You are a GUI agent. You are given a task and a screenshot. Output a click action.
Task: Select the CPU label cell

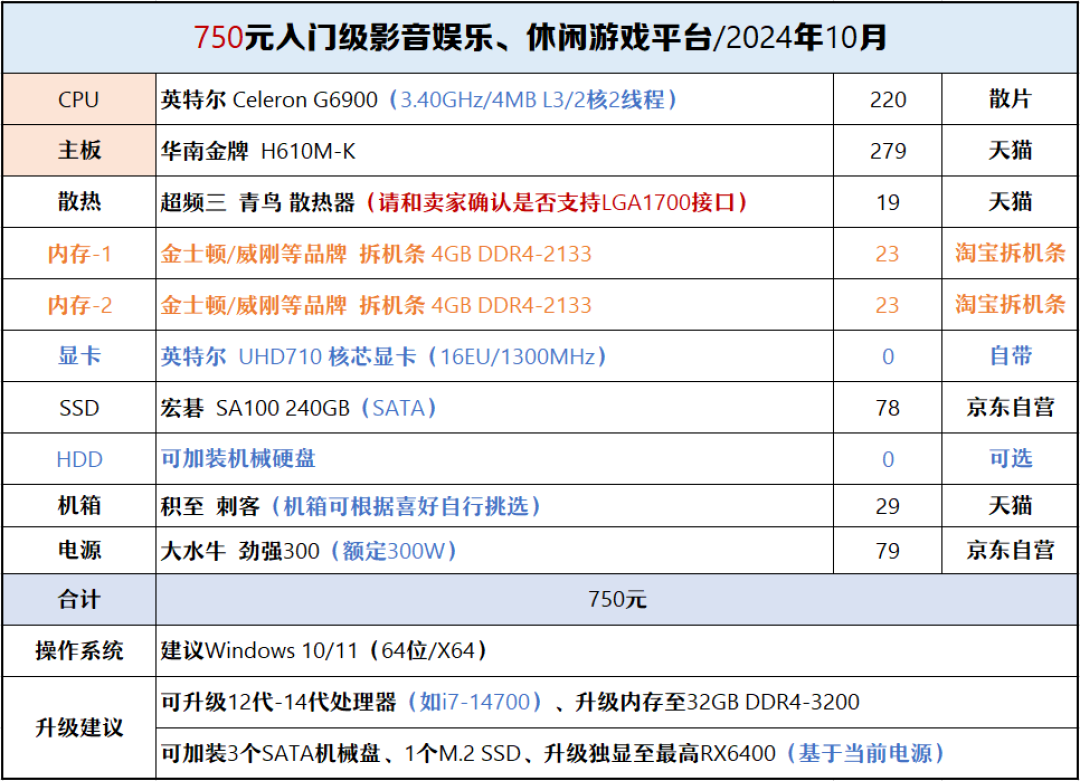[79, 99]
